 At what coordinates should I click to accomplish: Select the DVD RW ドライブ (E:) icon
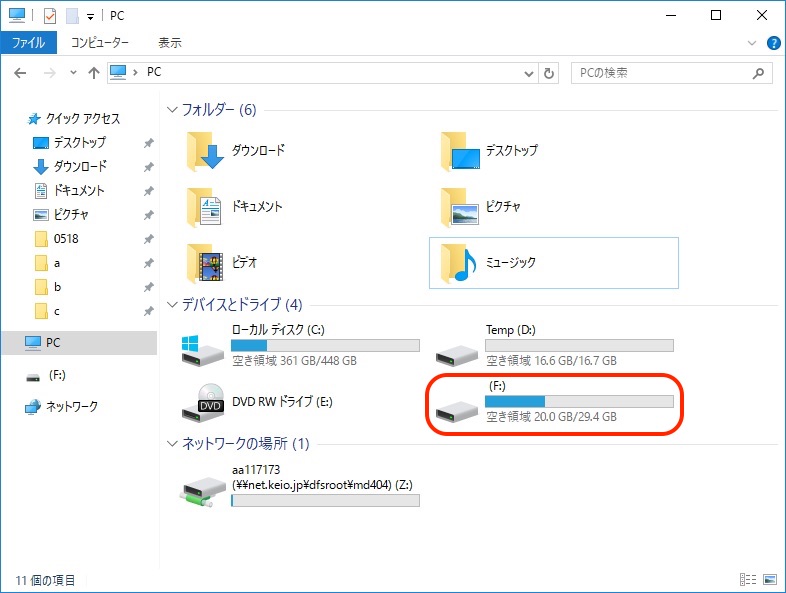pos(203,403)
